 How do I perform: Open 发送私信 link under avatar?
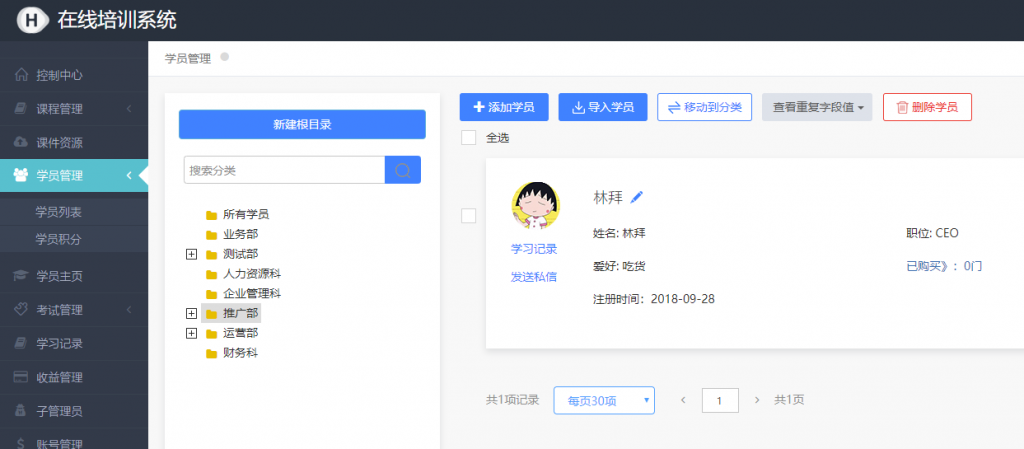pos(534,277)
